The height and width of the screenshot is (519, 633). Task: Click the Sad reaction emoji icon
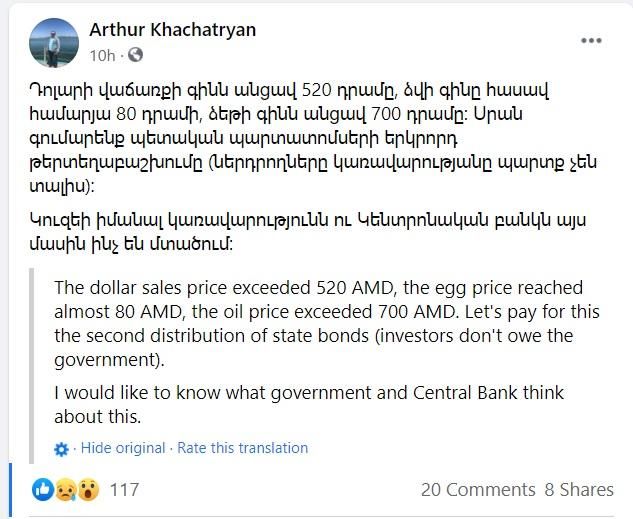click(65, 489)
